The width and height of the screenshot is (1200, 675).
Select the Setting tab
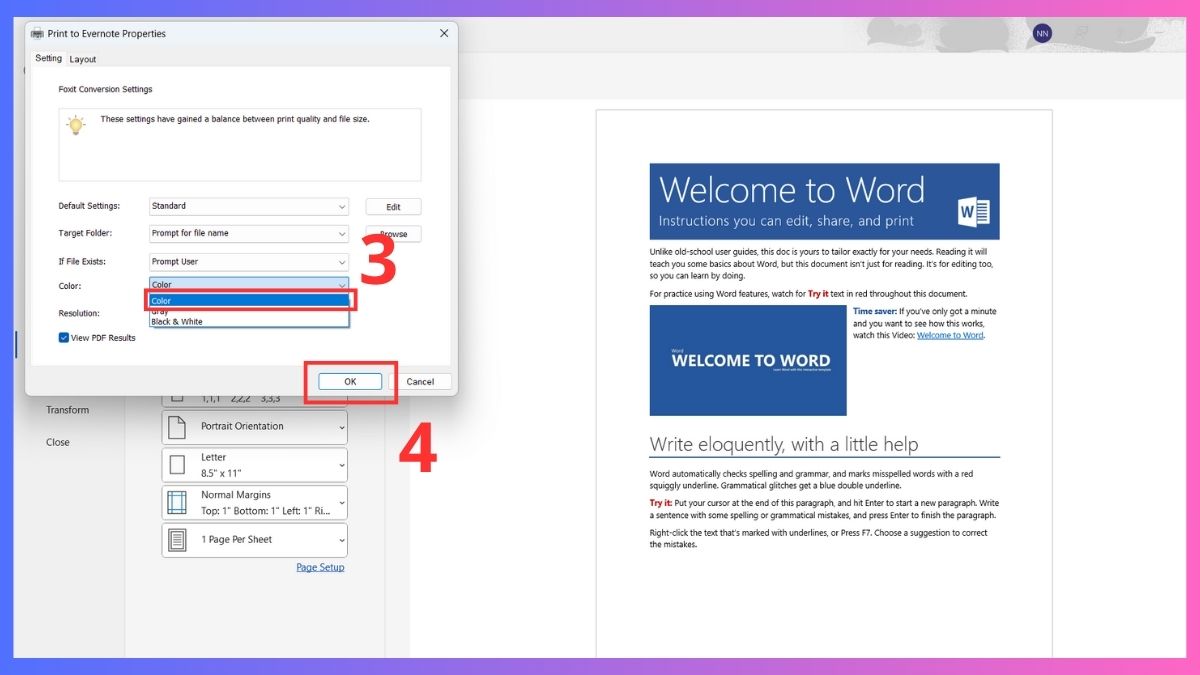(x=49, y=58)
